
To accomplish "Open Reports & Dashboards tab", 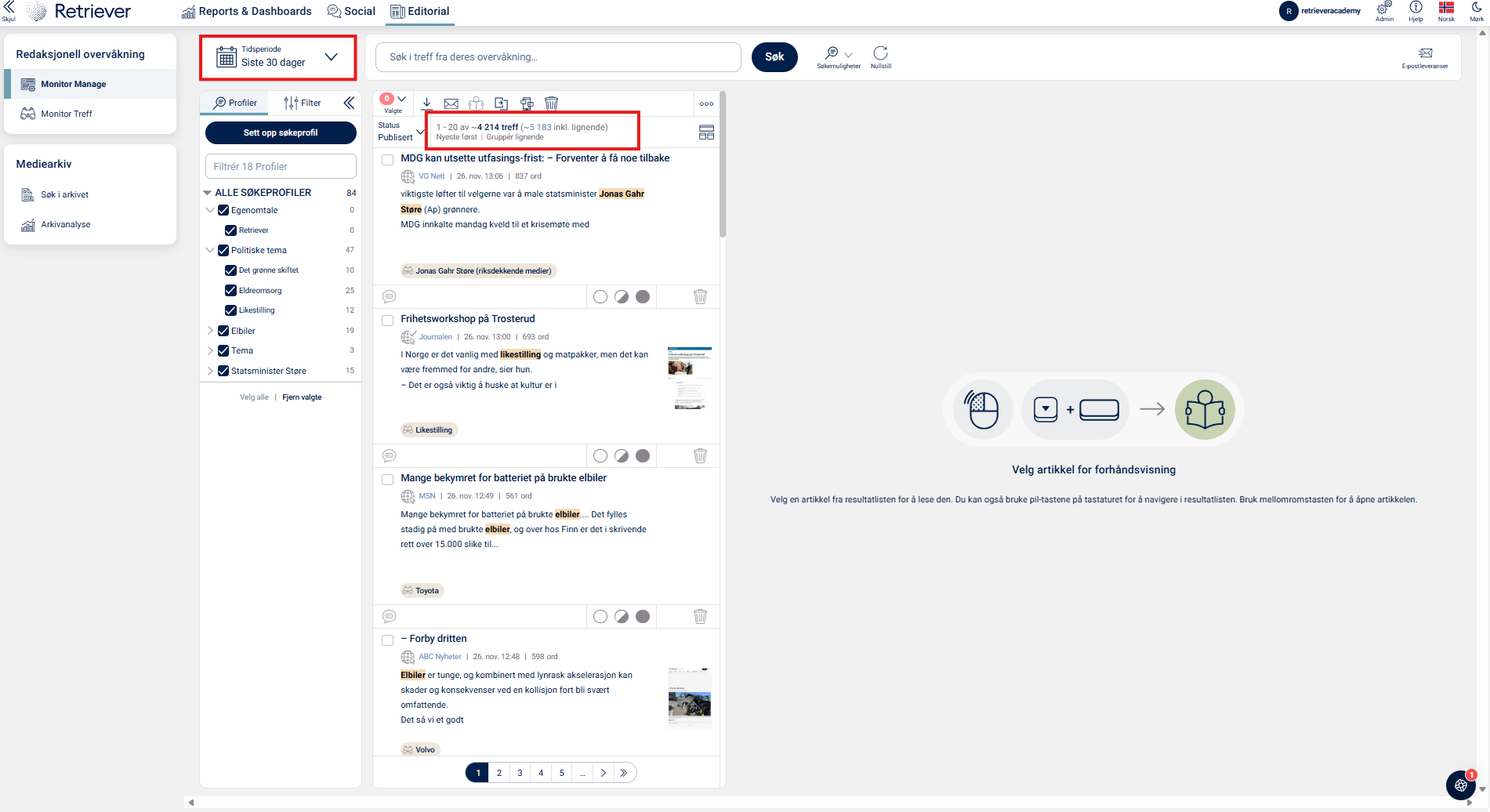I will pos(247,11).
